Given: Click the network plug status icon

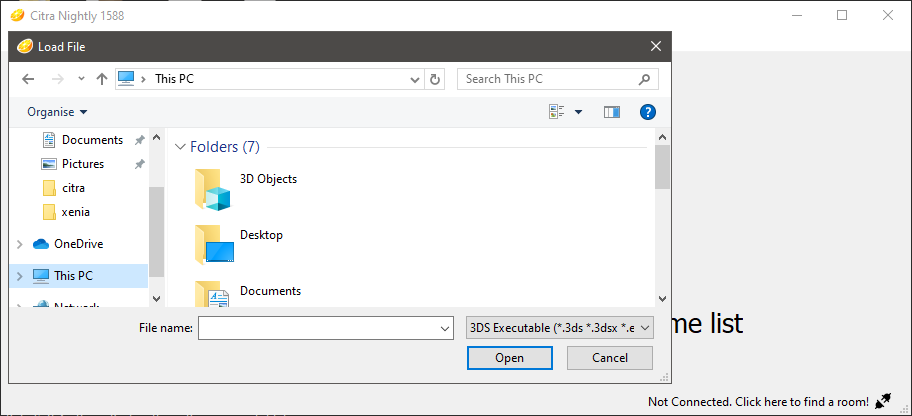Looking at the screenshot, I should (883, 400).
